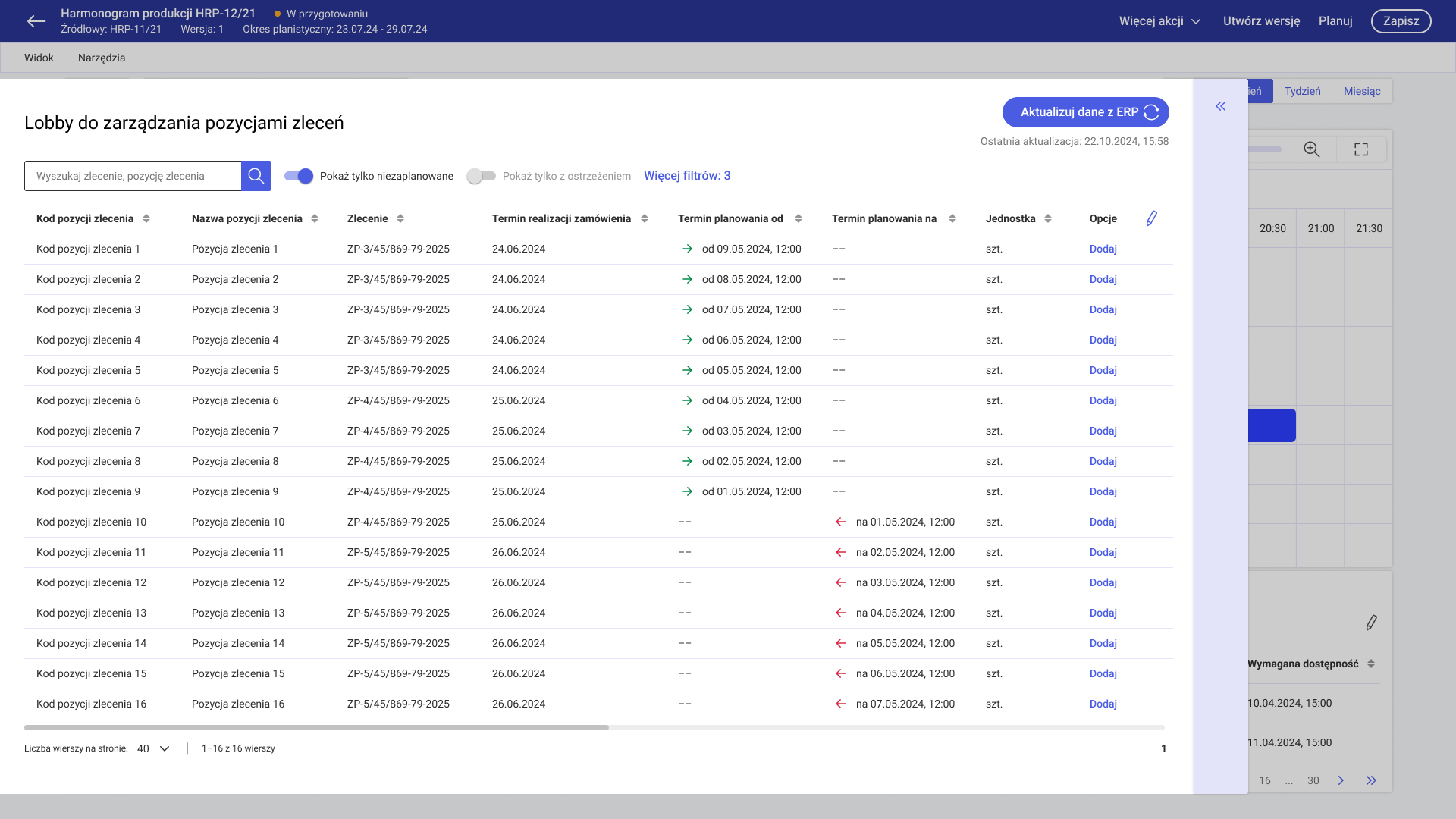Image resolution: width=1456 pixels, height=819 pixels.
Task: Click the horizontal table scrollbar
Action: 316,727
